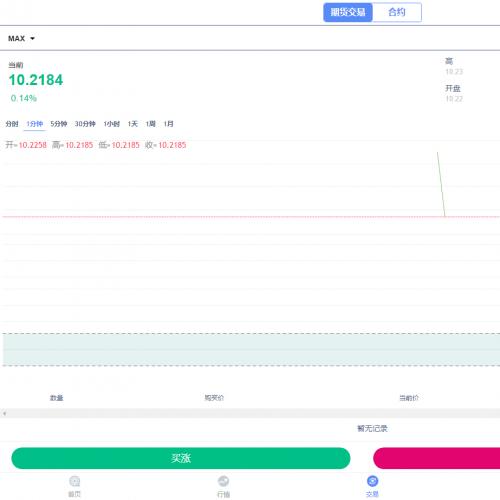Click the pink sell-down button
Image resolution: width=500 pixels, height=500 pixels.
[x=437, y=458]
